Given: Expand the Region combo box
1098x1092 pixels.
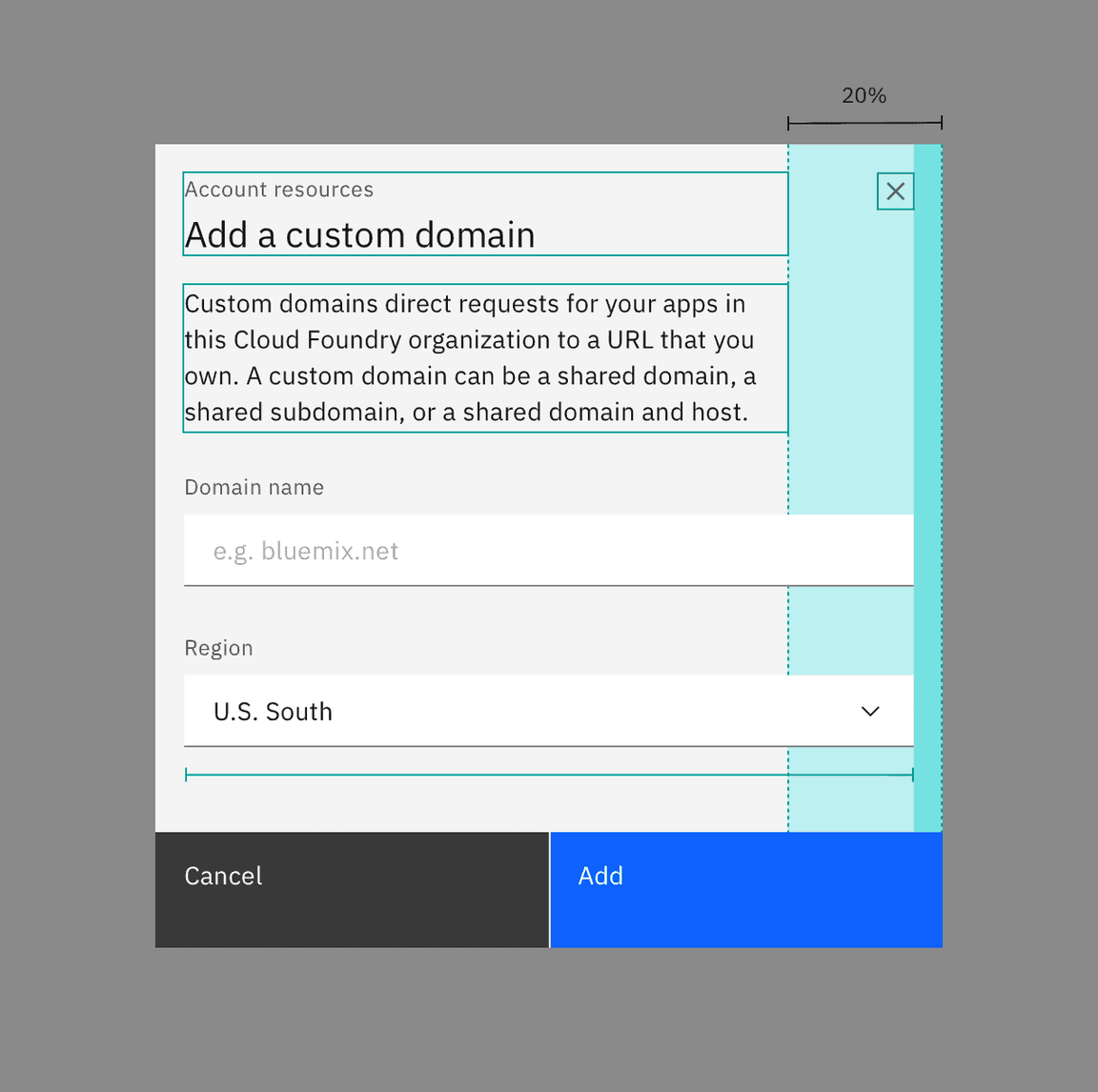Looking at the screenshot, I should coord(548,711).
